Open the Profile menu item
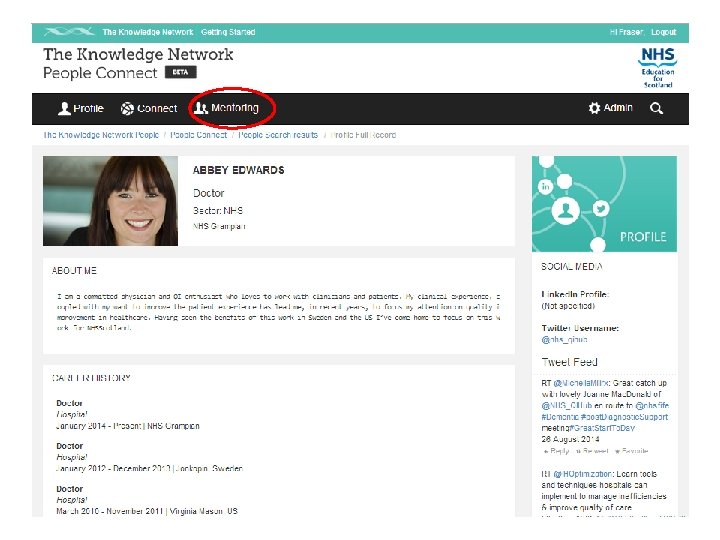Viewport: 720px width, 540px height. tap(81, 108)
